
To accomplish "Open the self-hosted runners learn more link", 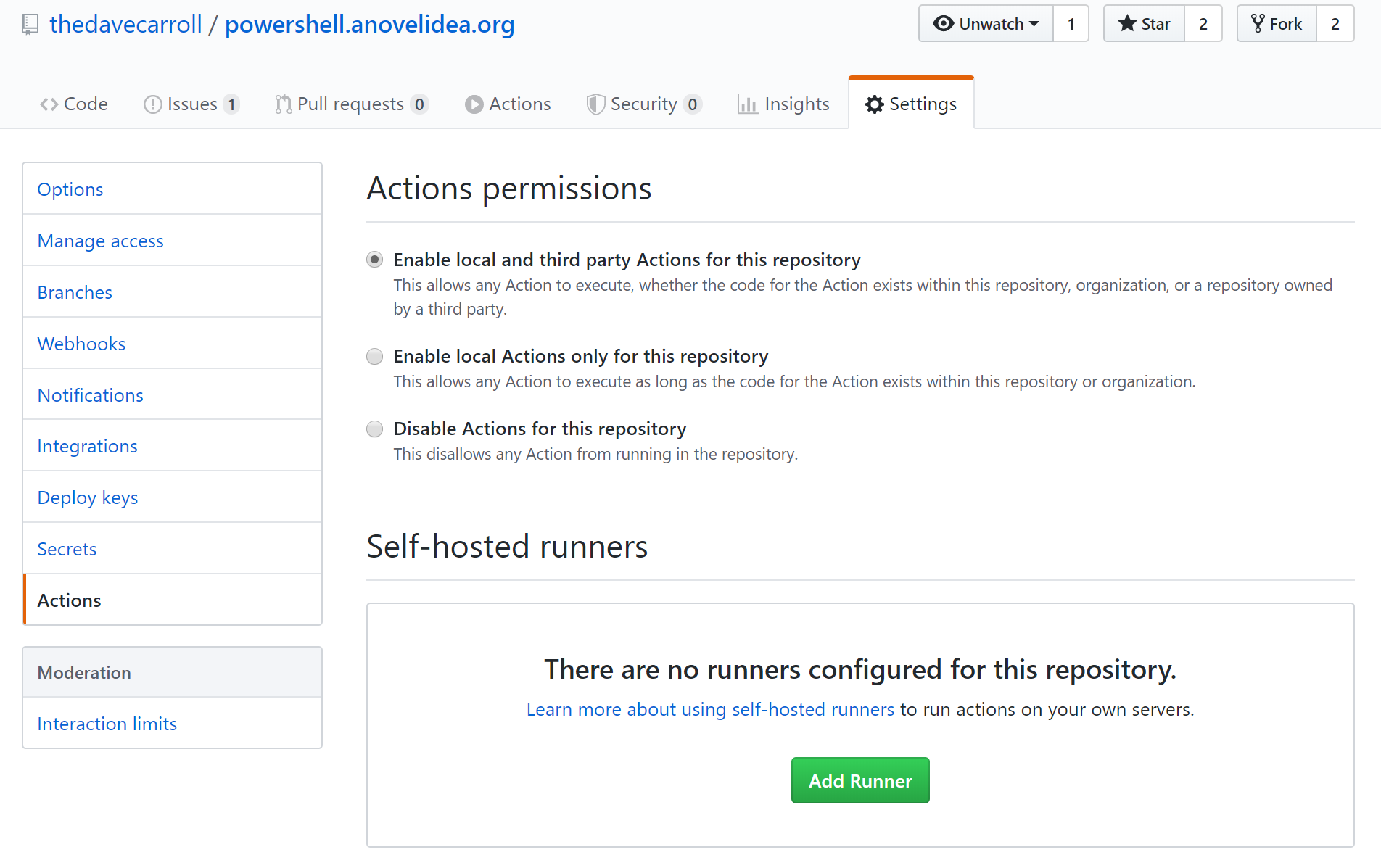I will point(710,709).
